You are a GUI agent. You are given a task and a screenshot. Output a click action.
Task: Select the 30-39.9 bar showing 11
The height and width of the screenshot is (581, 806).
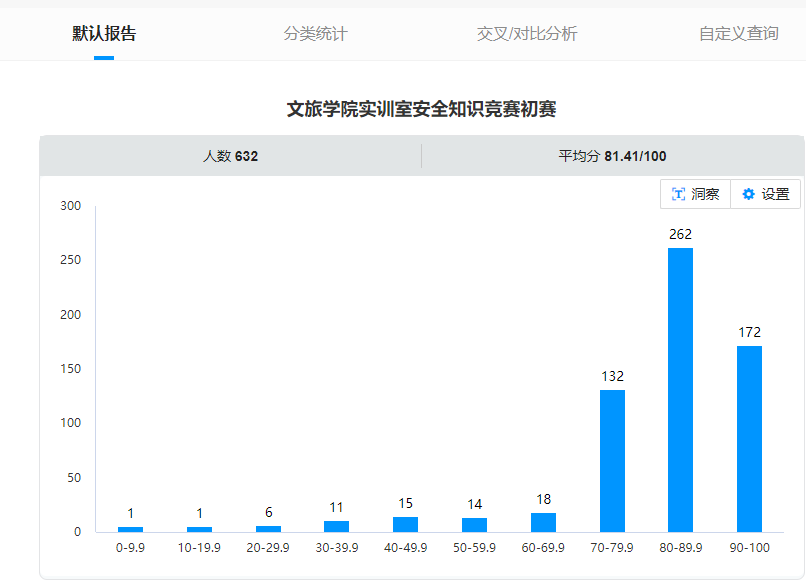coord(337,526)
